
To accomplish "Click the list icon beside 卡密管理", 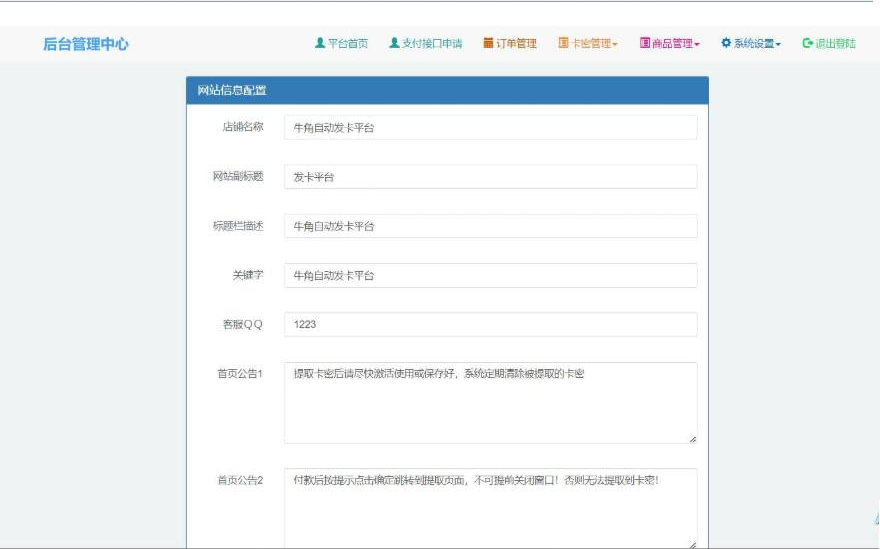I will [563, 43].
